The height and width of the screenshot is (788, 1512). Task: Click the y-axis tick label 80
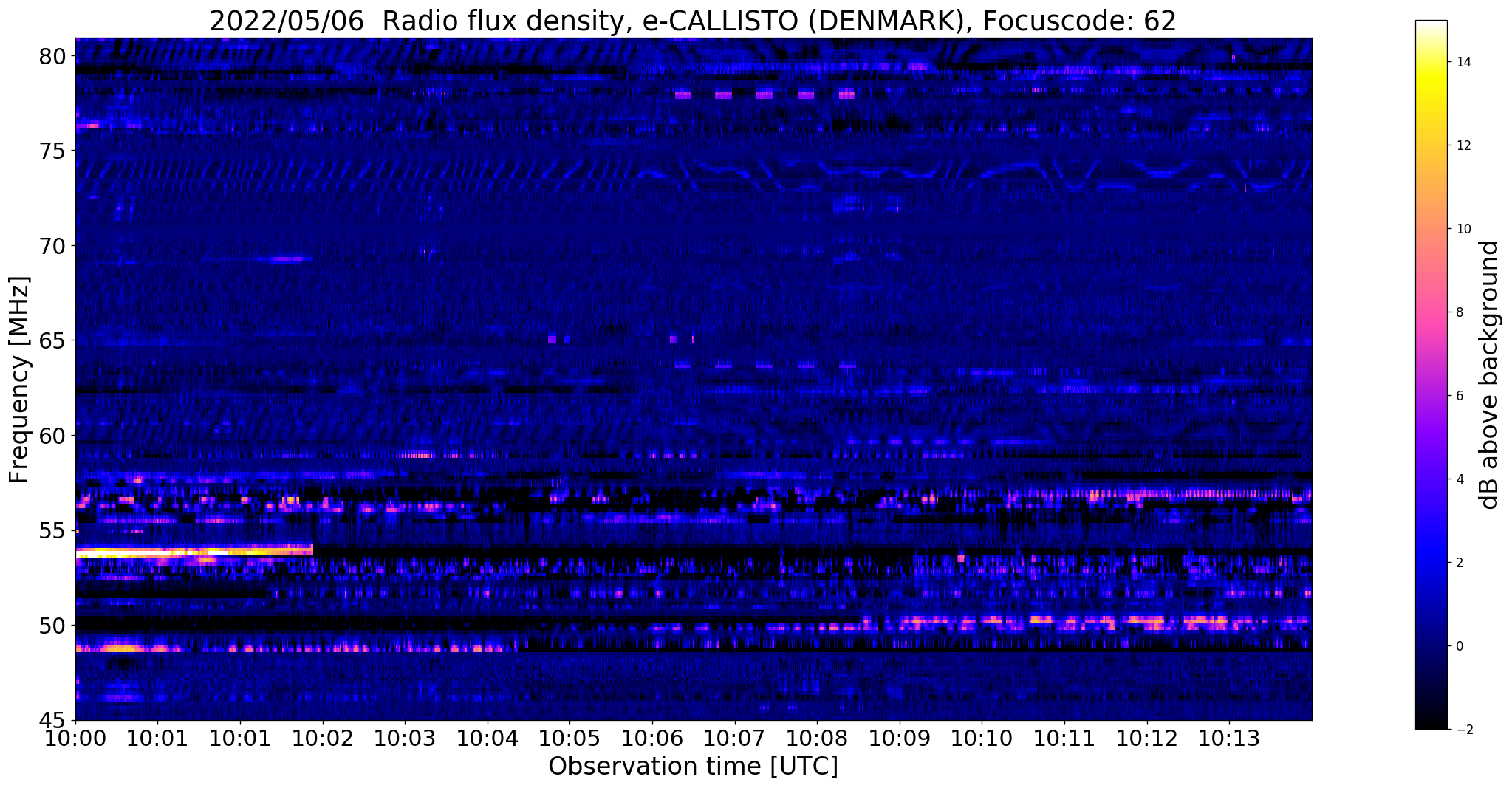click(x=52, y=56)
